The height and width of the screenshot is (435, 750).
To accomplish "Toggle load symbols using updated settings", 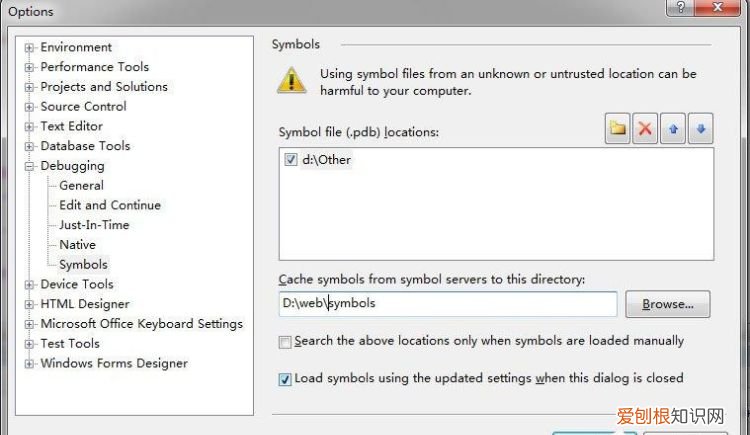I will coord(286,379).
